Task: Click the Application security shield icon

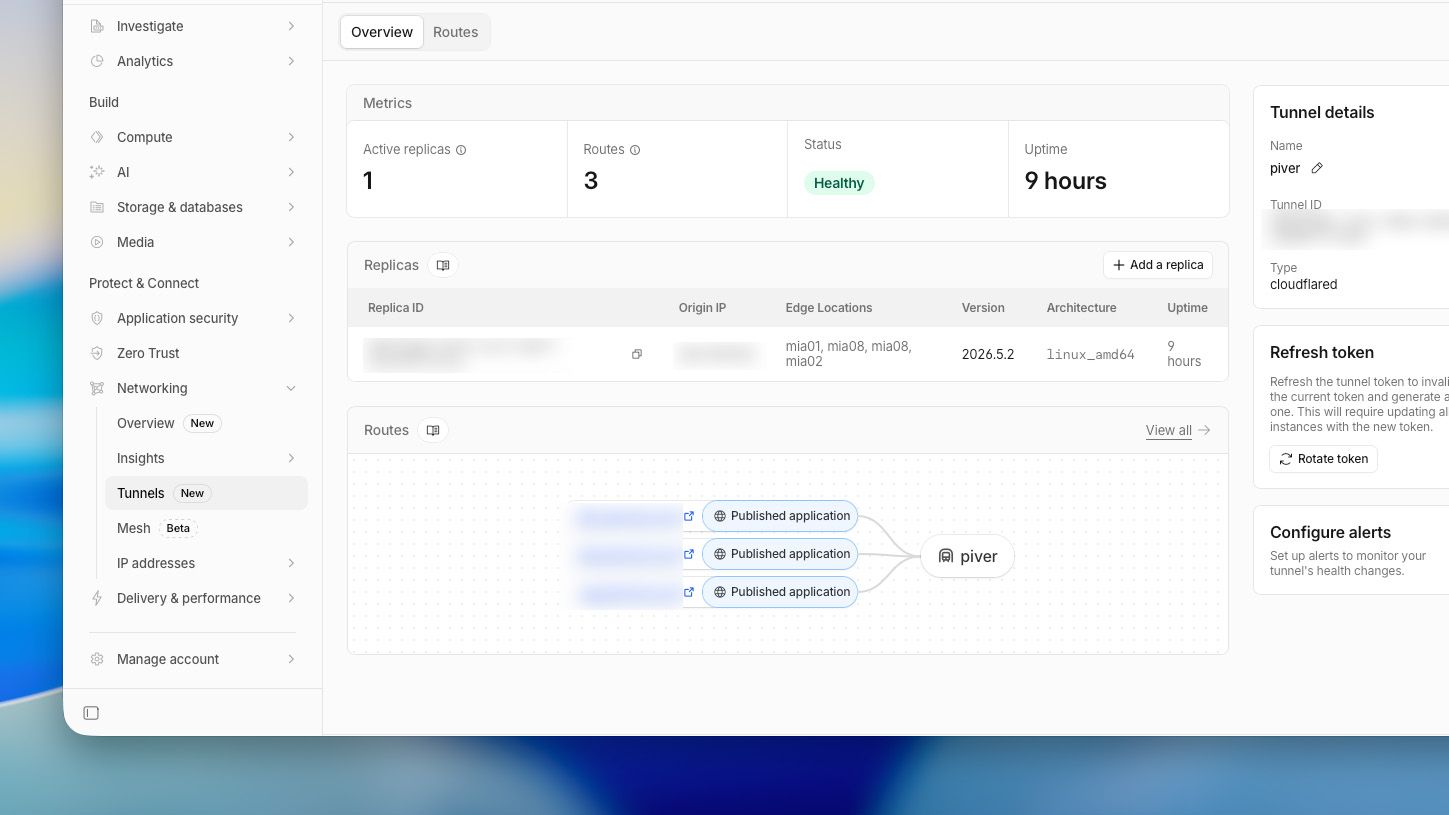Action: click(97, 318)
